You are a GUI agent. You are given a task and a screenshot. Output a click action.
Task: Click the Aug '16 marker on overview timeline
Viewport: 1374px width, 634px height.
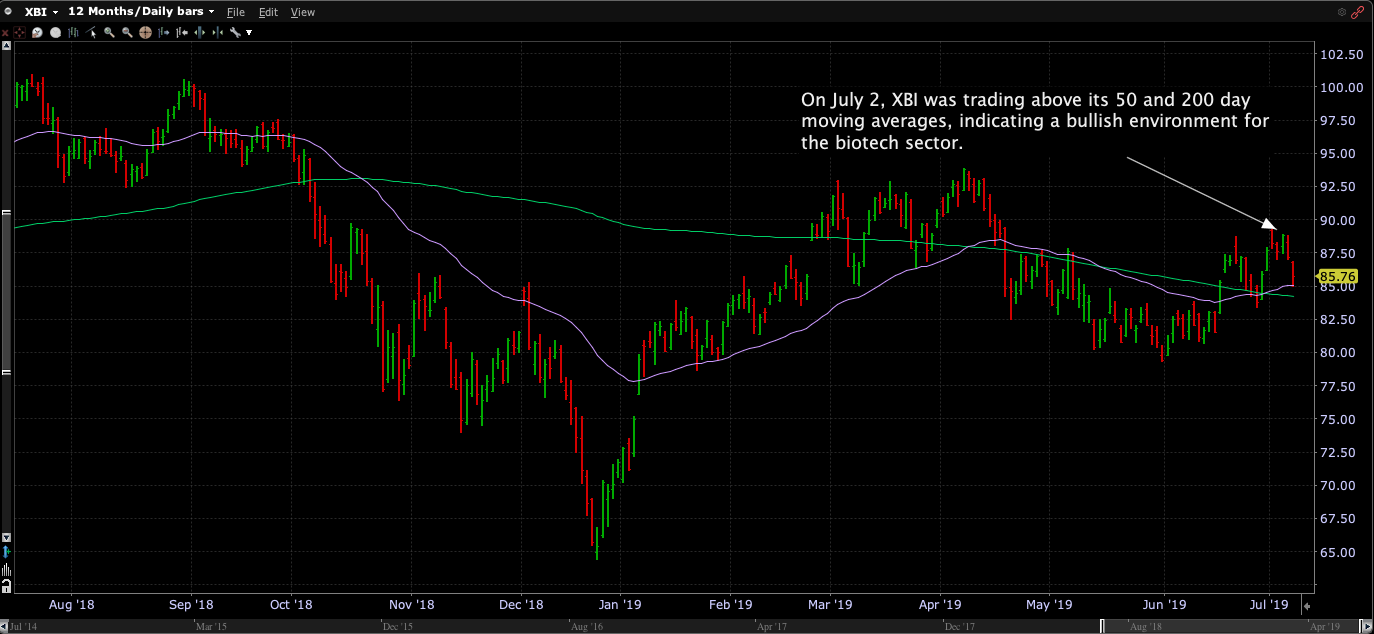pyautogui.click(x=585, y=627)
